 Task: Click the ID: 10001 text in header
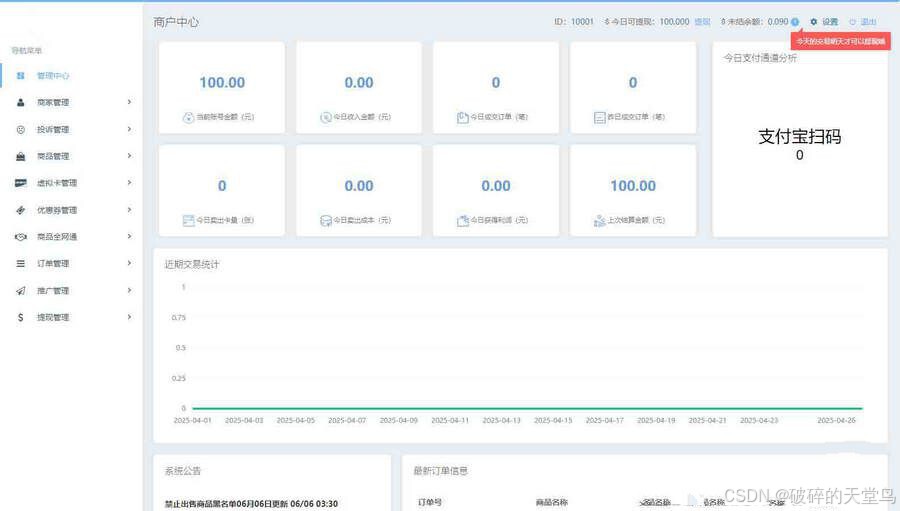point(573,22)
